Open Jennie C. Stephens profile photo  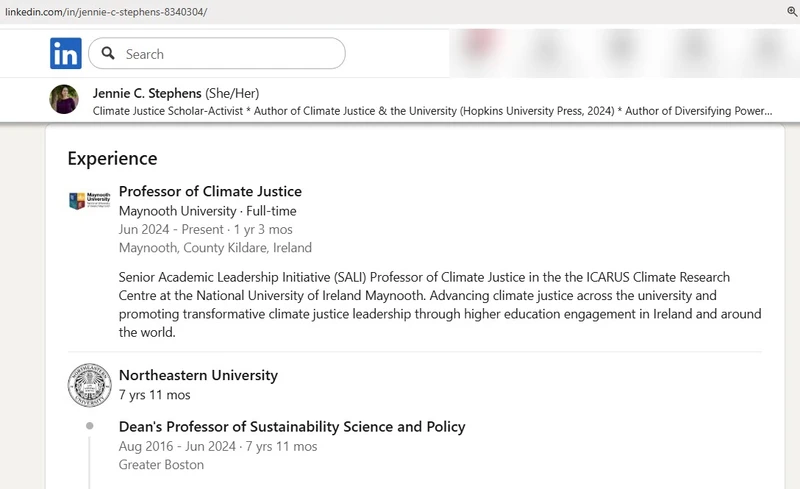tap(64, 99)
